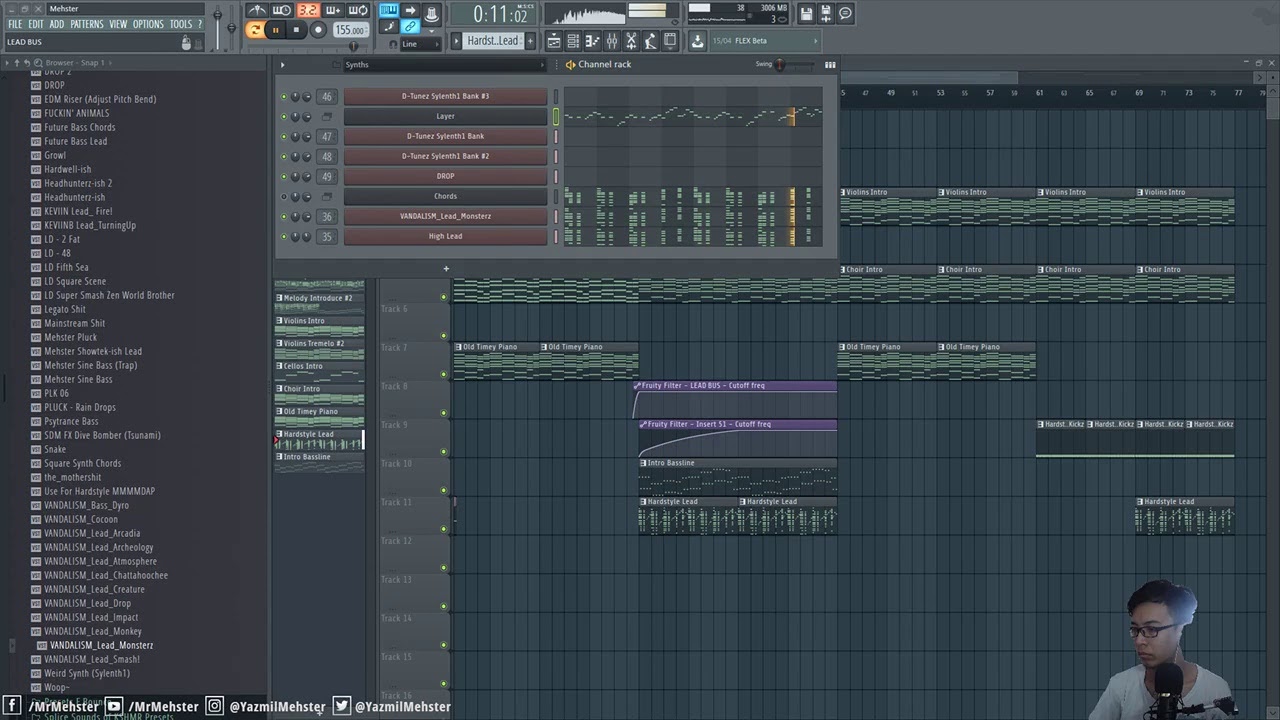Mute the High Lead channel
Screen dimensions: 1280x720
tap(283, 237)
